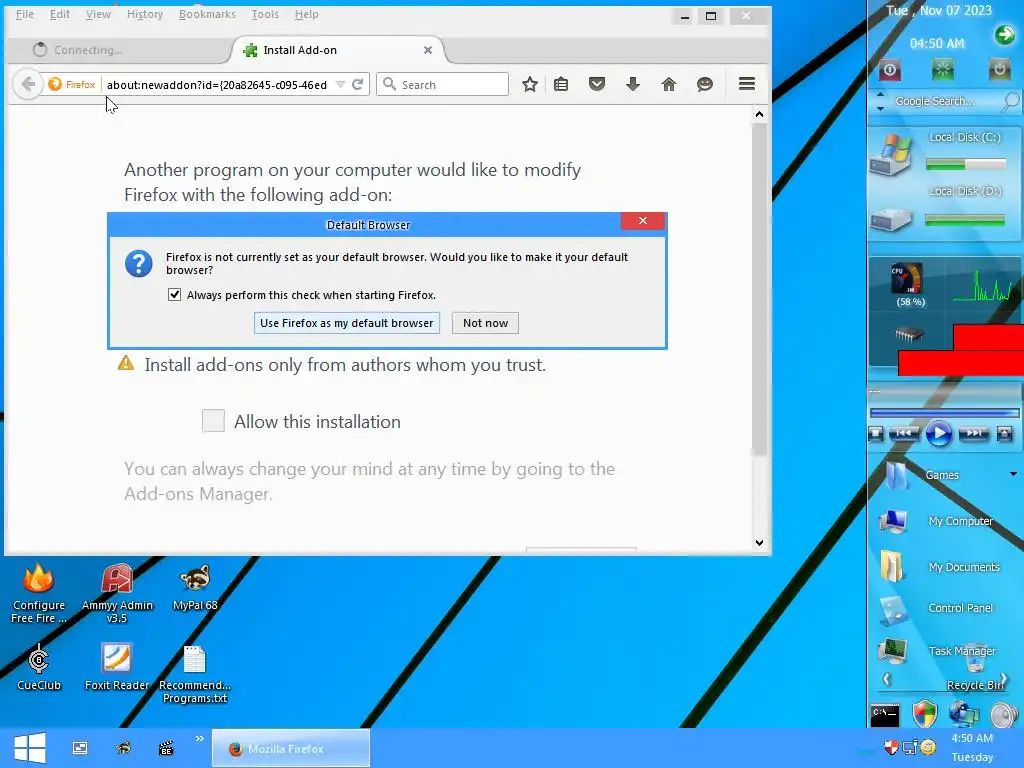The image size is (1024, 768).
Task: Open network connections globe sidebar icon
Action: tap(964, 714)
